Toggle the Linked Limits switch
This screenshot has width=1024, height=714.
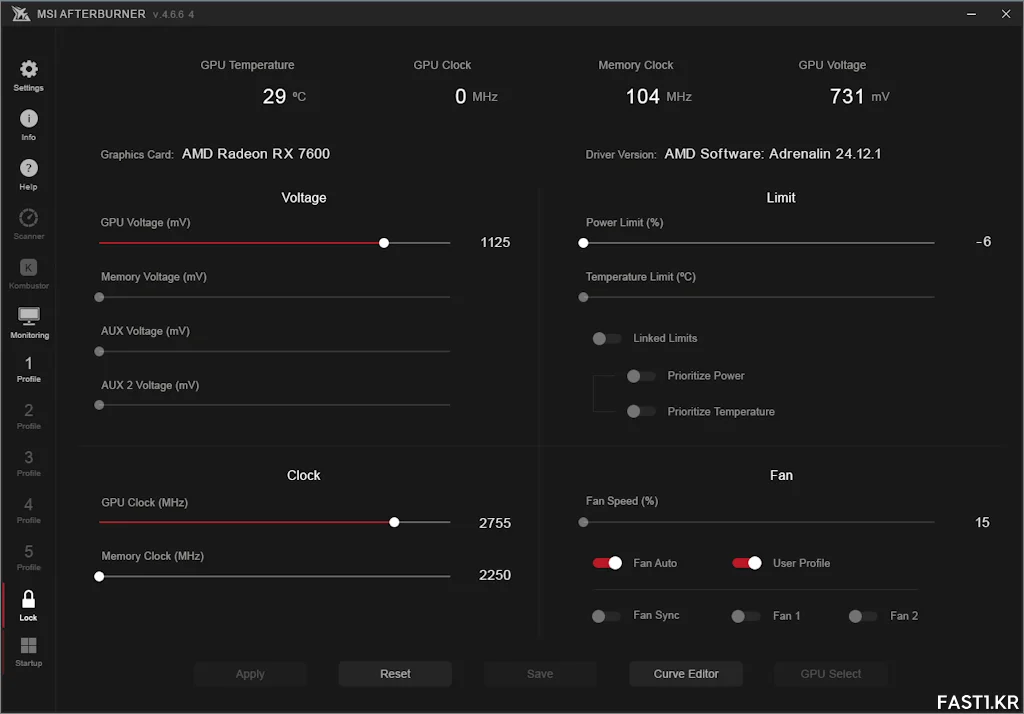606,338
